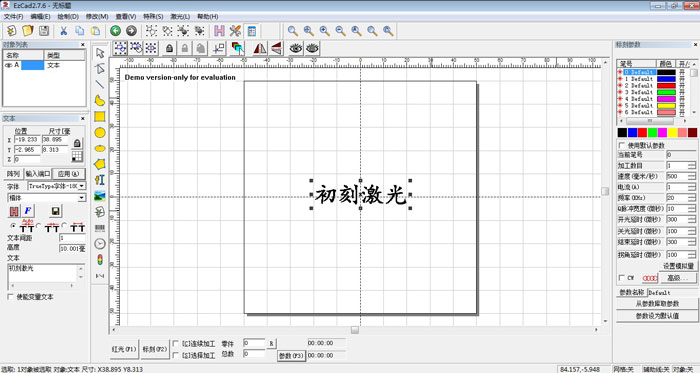Open the 绘制(D) menu
Image resolution: width=700 pixels, height=373 pixels.
(x=68, y=17)
